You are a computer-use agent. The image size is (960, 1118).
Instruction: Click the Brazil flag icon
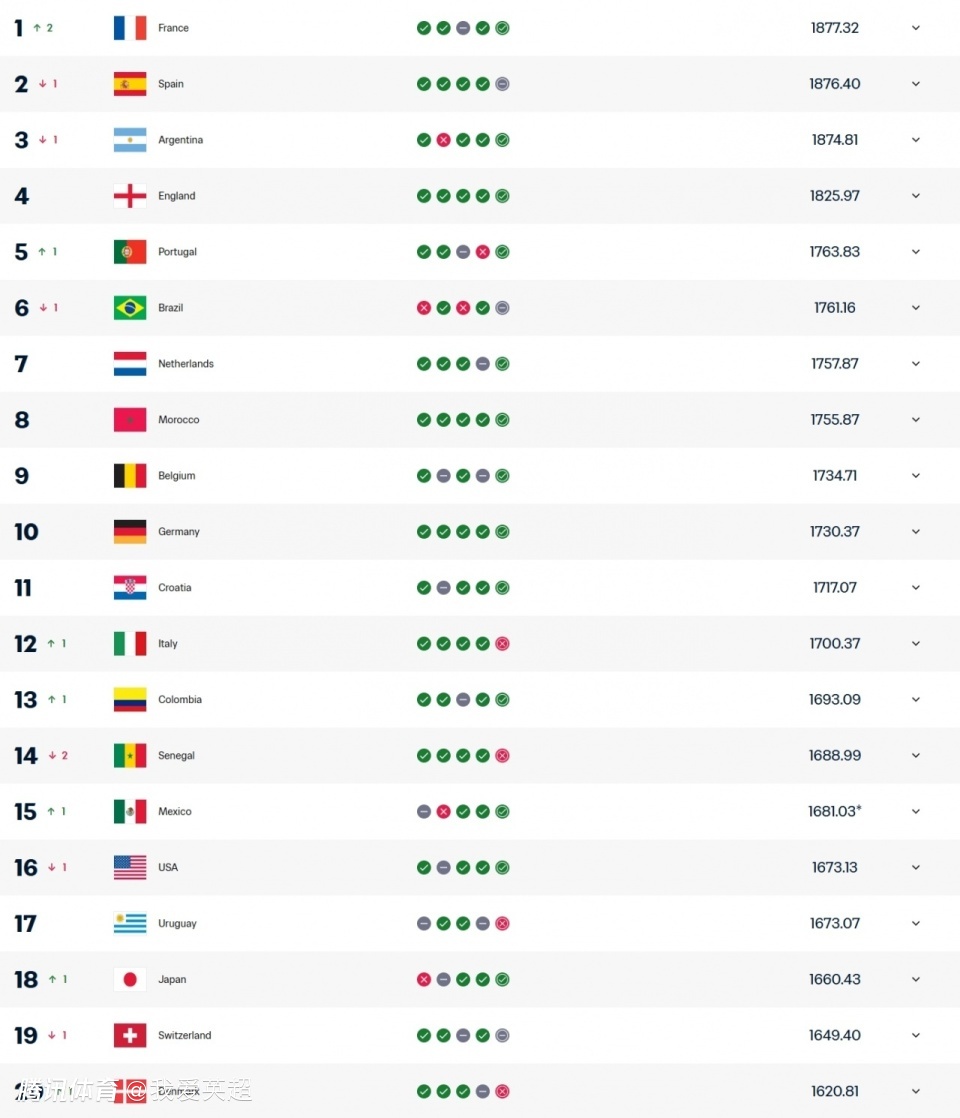pyautogui.click(x=130, y=308)
